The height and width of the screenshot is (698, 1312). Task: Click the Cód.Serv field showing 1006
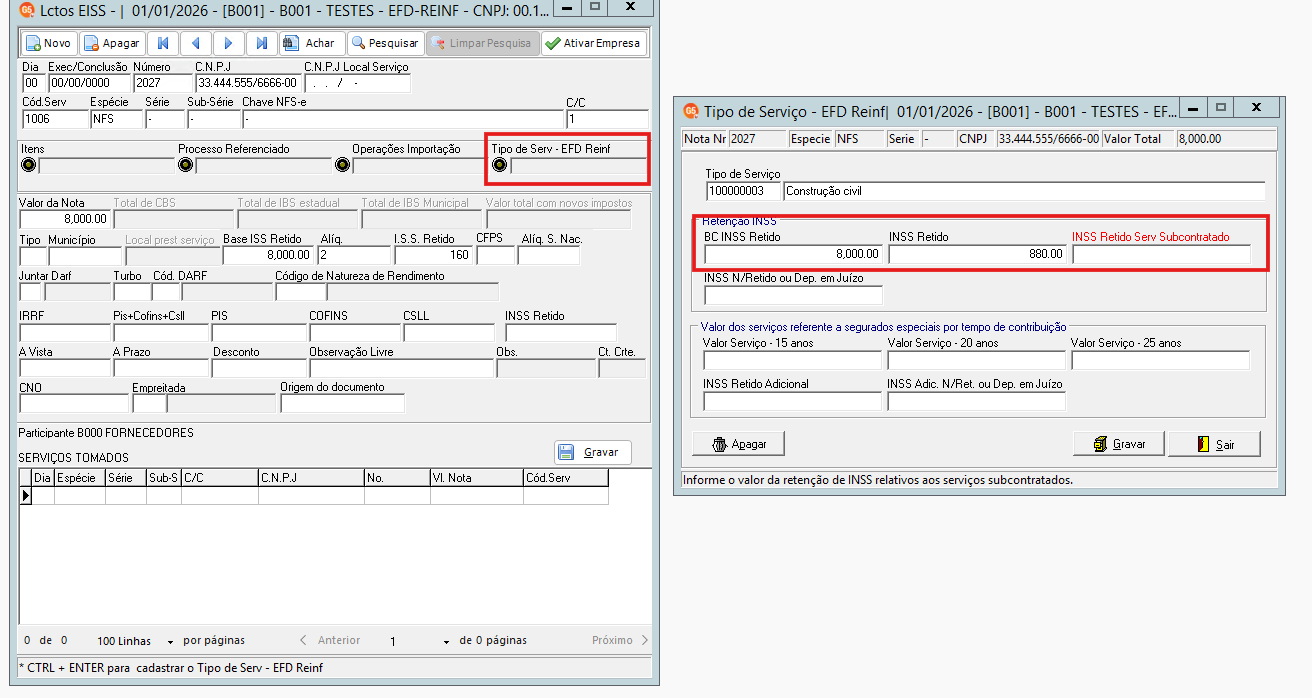point(54,119)
